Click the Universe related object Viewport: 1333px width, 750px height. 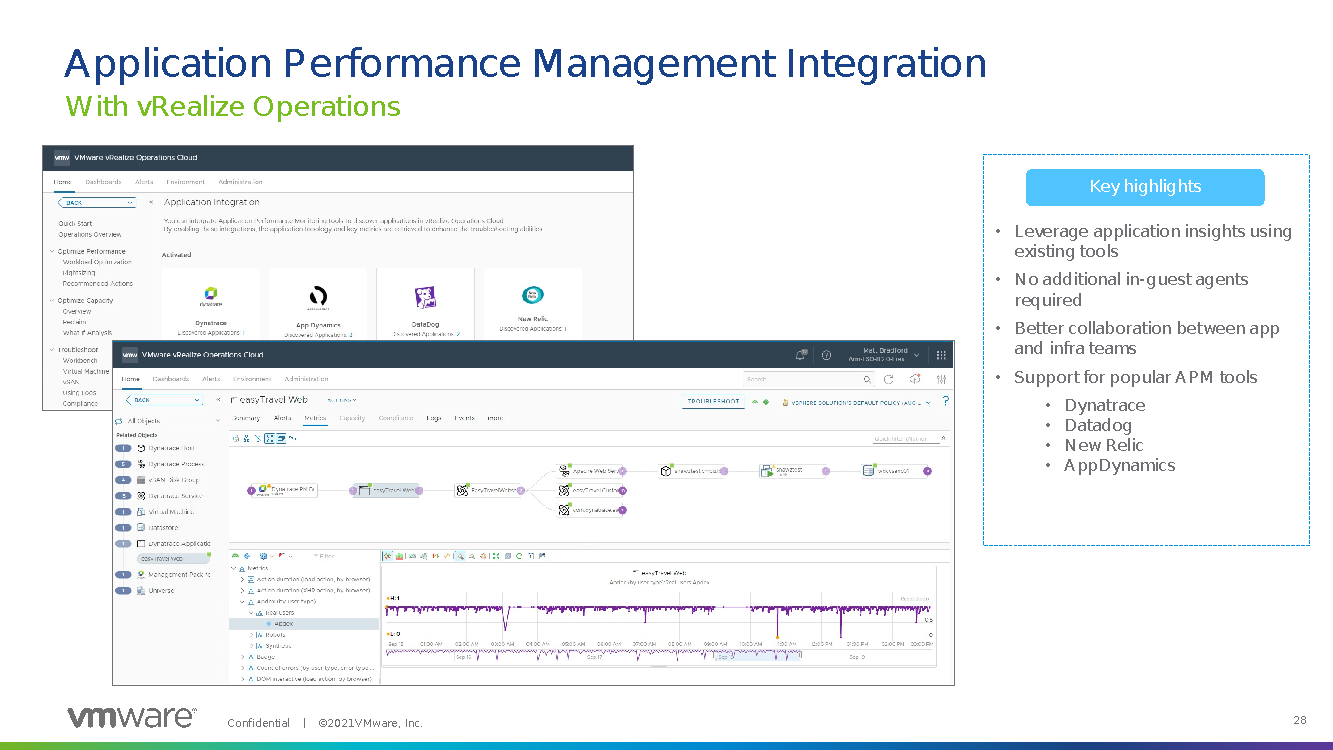[161, 590]
